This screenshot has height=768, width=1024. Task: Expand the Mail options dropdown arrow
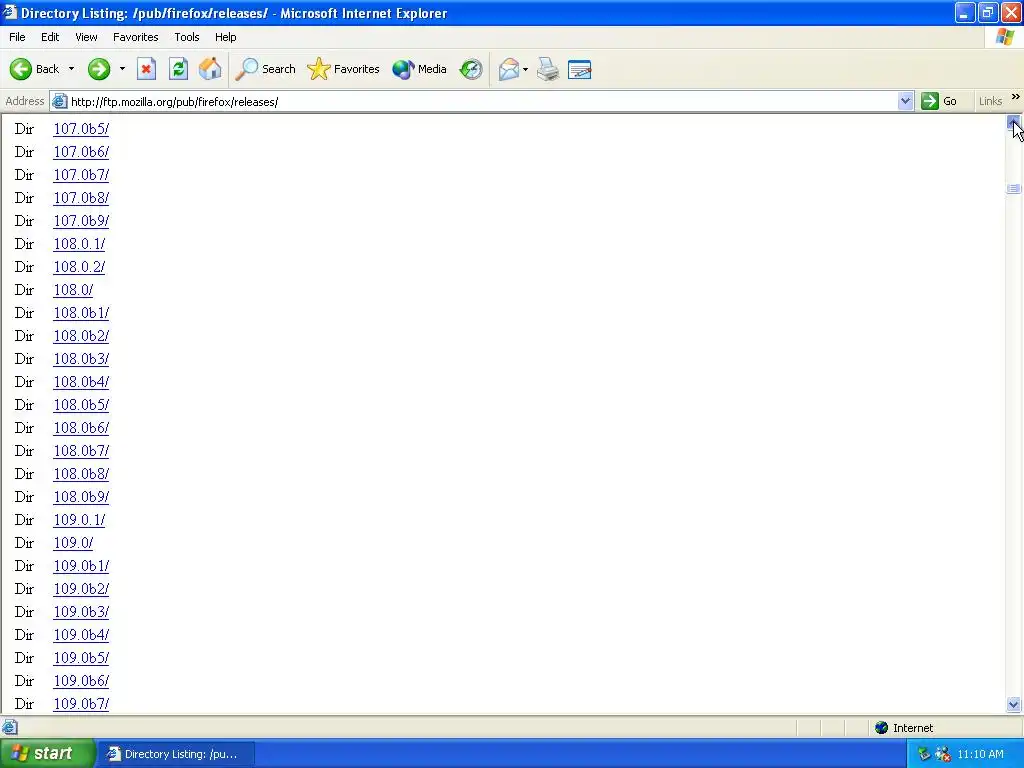pos(525,69)
